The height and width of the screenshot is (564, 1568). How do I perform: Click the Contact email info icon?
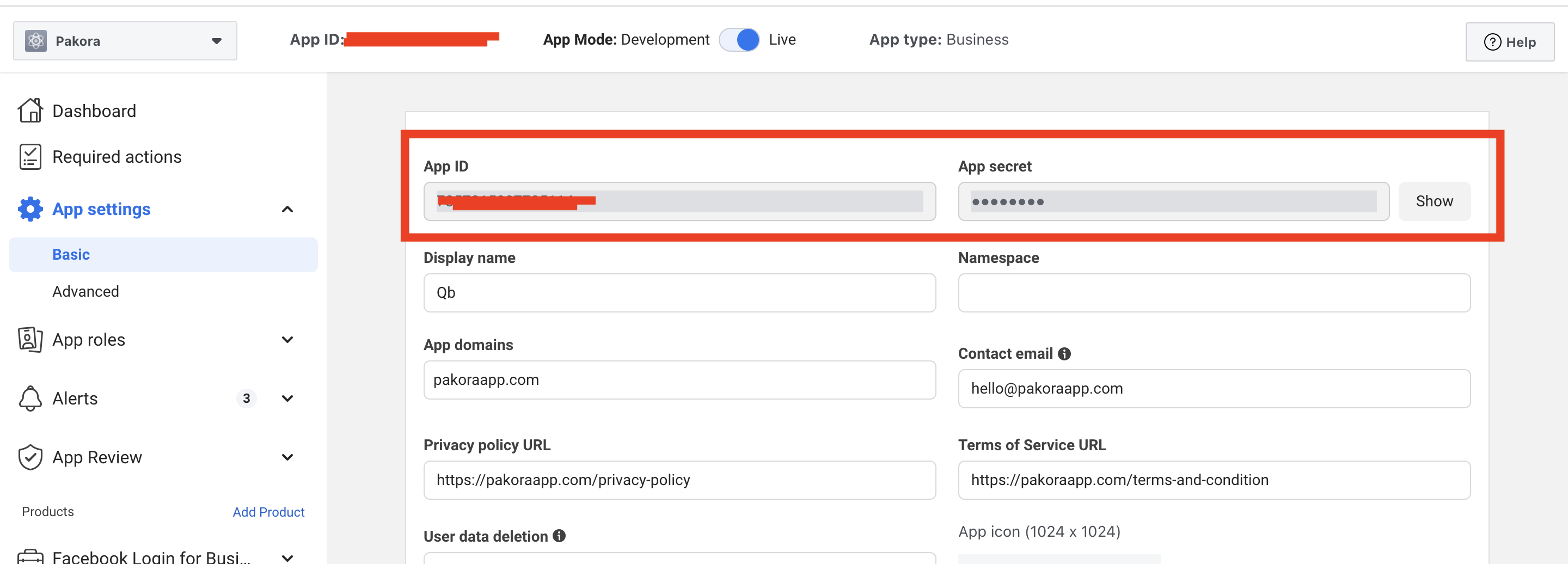tap(1064, 354)
